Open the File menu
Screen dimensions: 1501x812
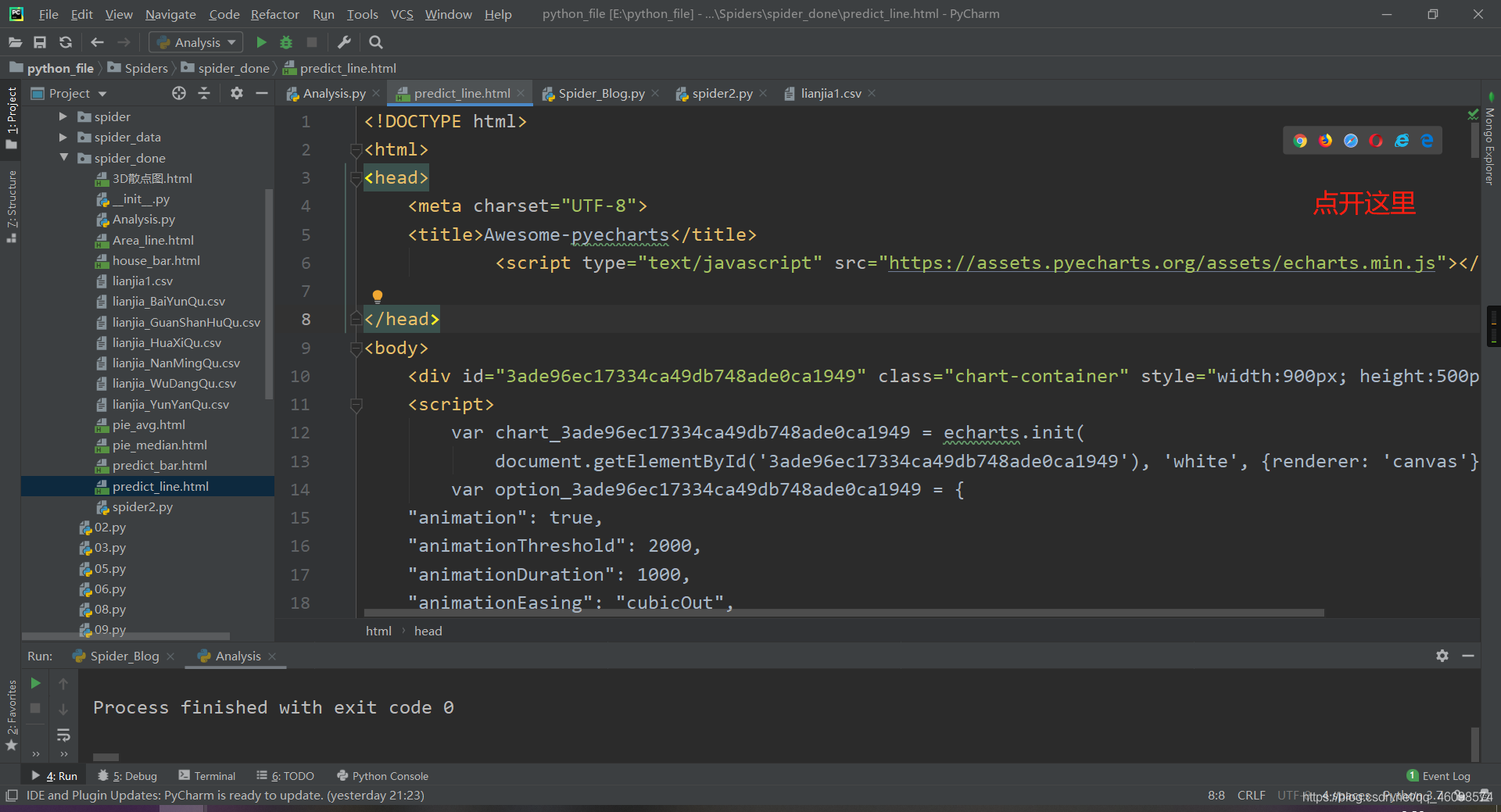(48, 14)
